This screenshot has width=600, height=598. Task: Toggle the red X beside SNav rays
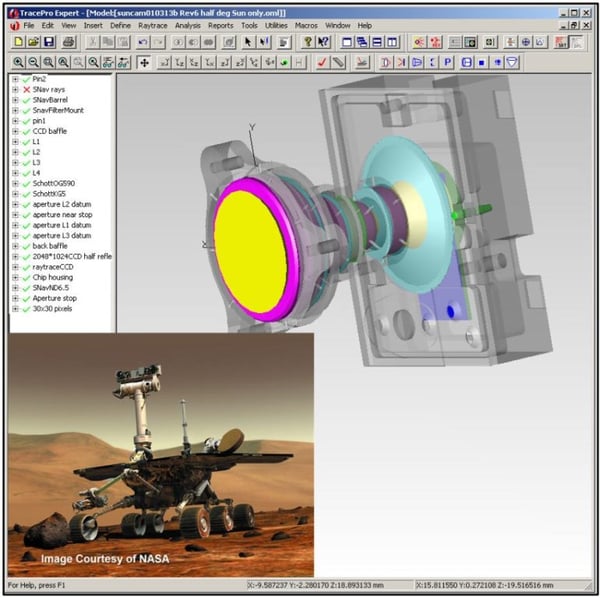coord(27,90)
